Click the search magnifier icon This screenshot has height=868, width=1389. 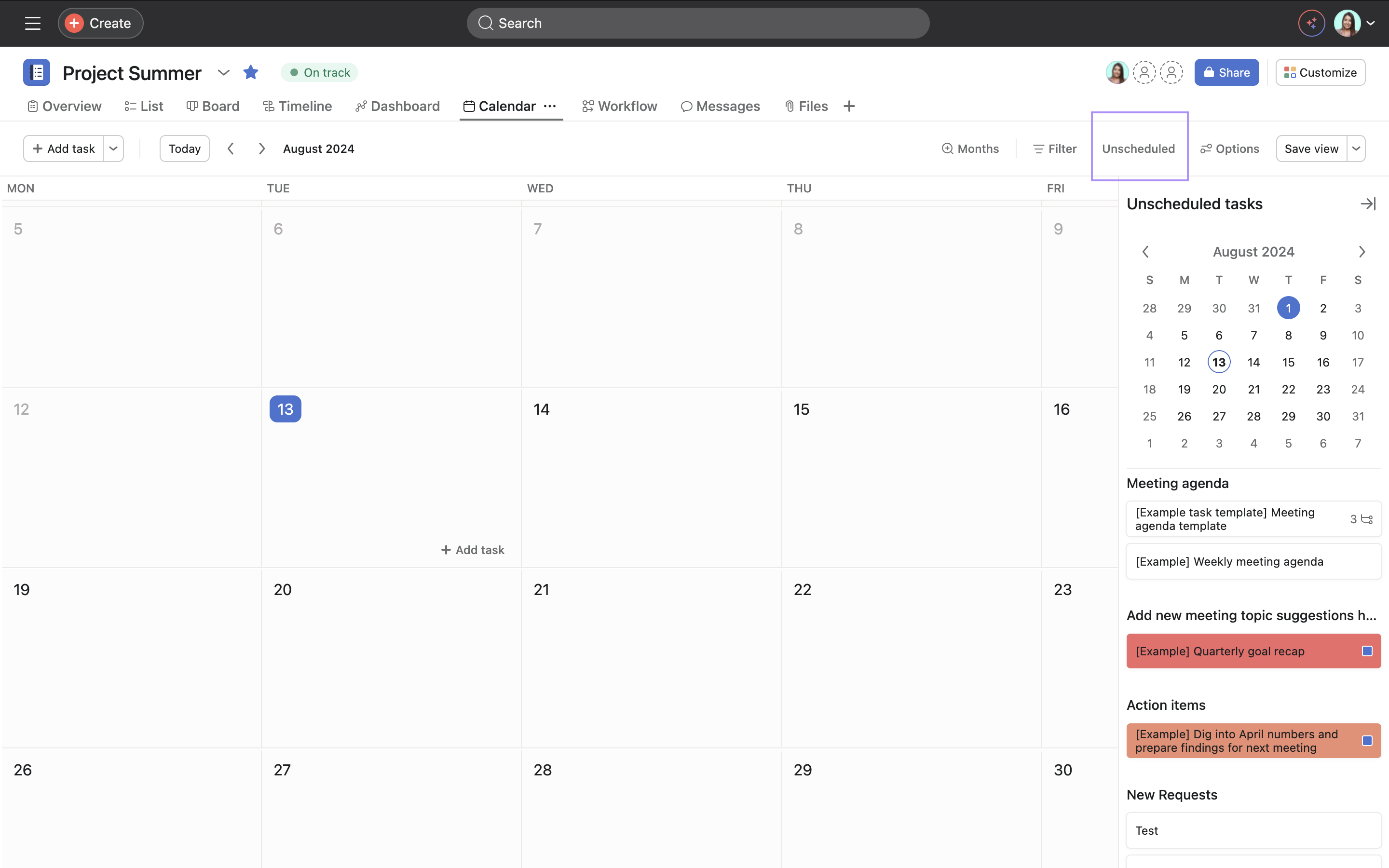(486, 23)
